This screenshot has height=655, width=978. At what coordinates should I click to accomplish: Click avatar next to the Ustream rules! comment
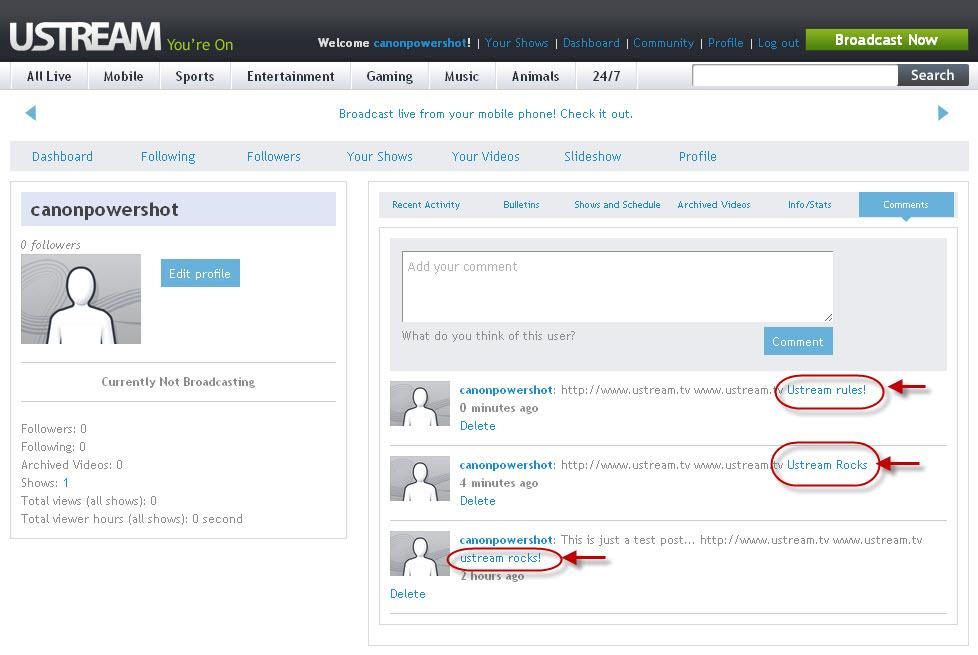pyautogui.click(x=419, y=404)
